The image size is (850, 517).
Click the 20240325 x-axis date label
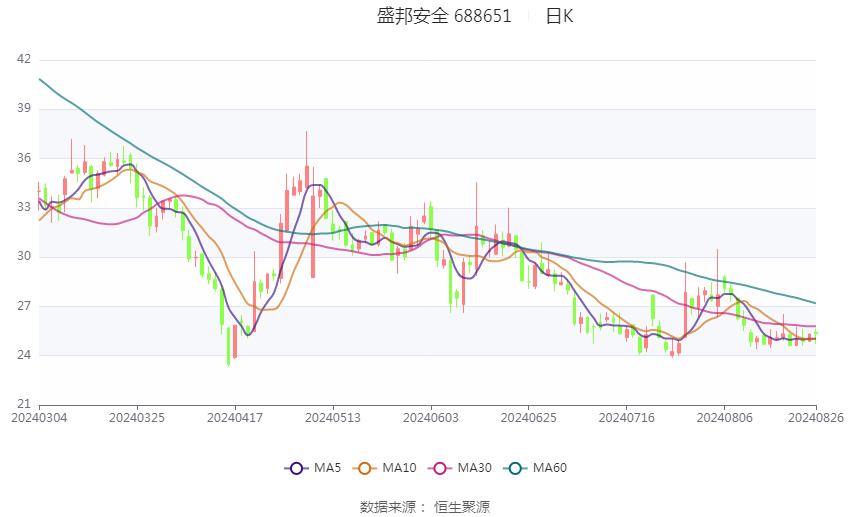pyautogui.click(x=137, y=418)
